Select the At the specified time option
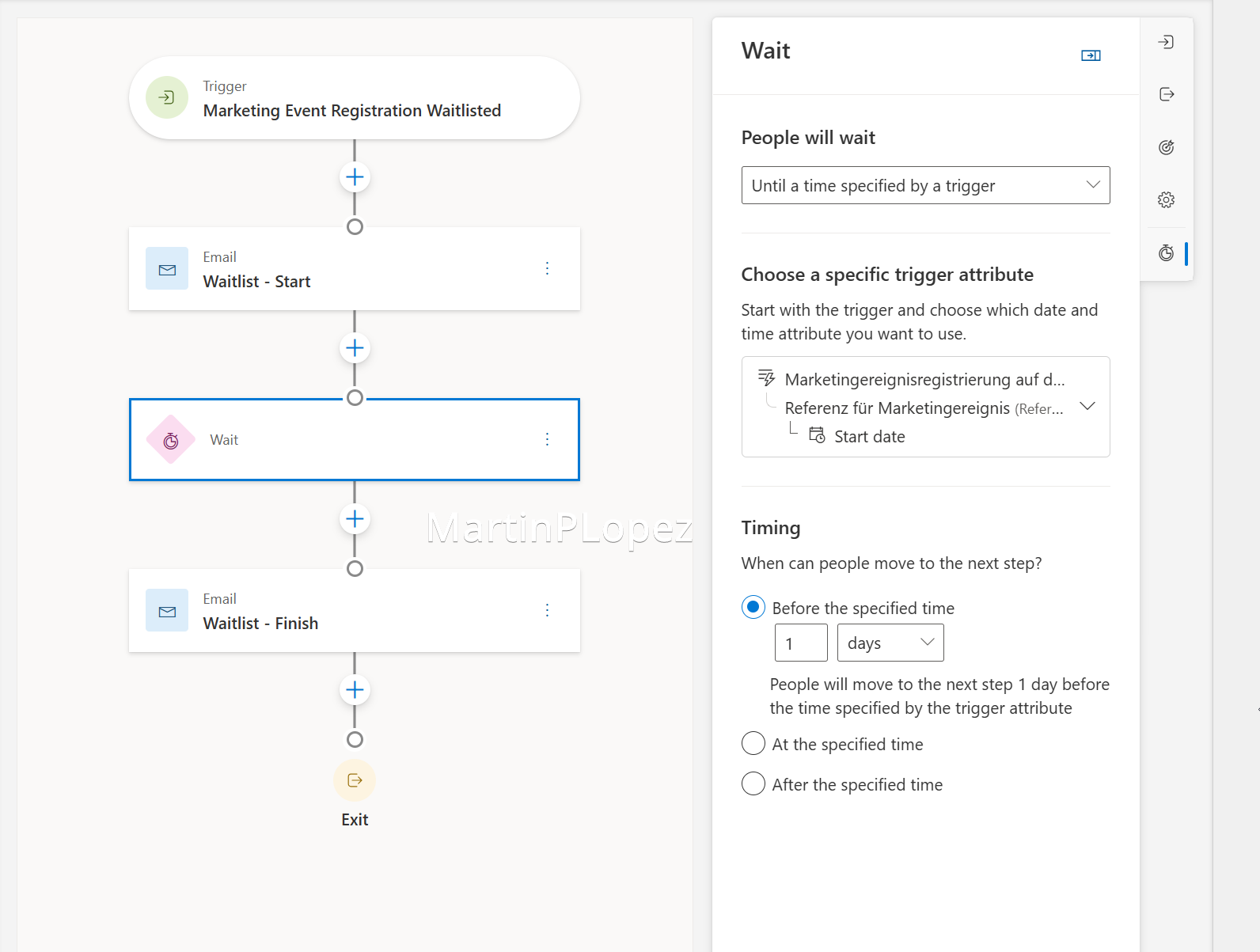This screenshot has height=952, width=1260. point(753,743)
